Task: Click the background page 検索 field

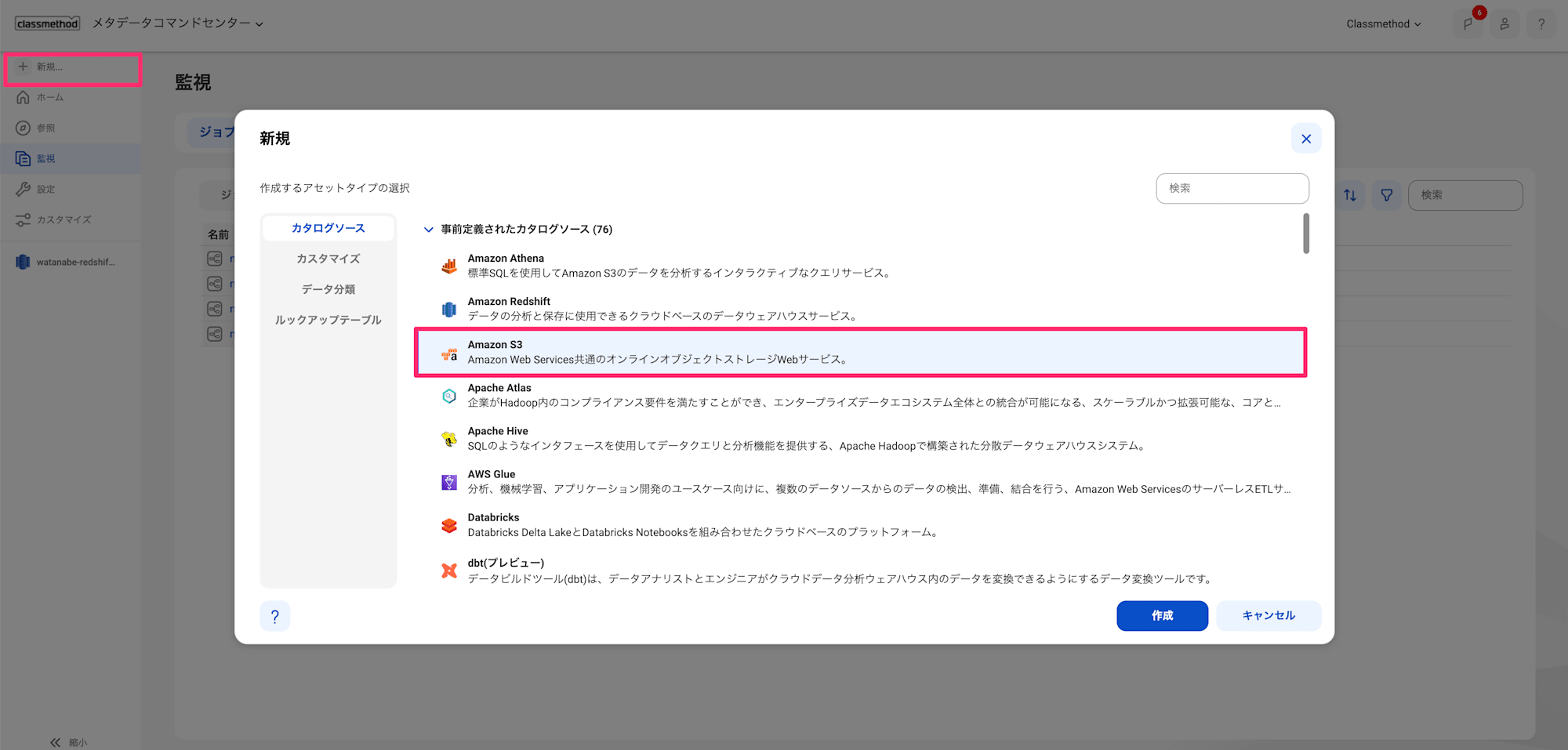Action: (1465, 195)
